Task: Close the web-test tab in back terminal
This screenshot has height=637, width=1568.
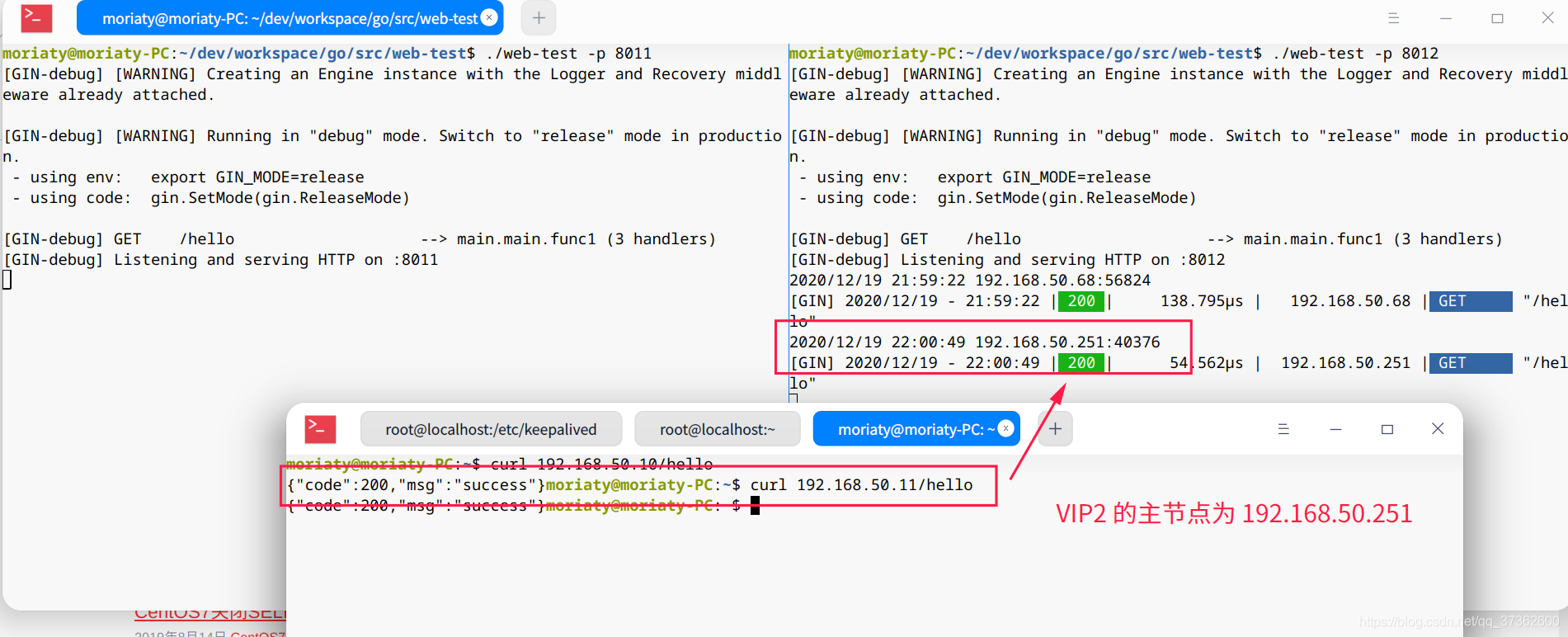Action: coord(489,17)
